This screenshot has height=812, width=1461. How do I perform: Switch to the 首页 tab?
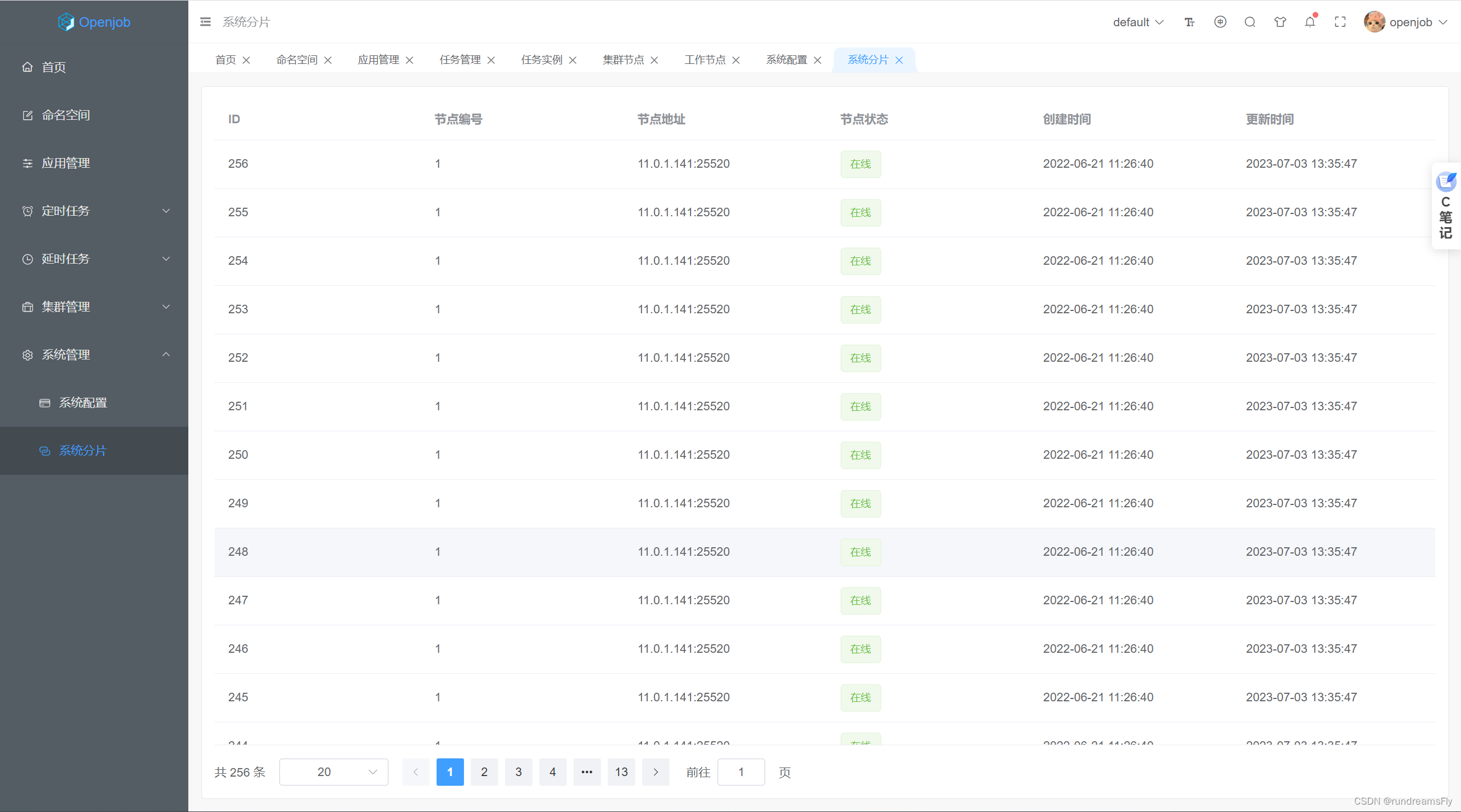(x=225, y=60)
